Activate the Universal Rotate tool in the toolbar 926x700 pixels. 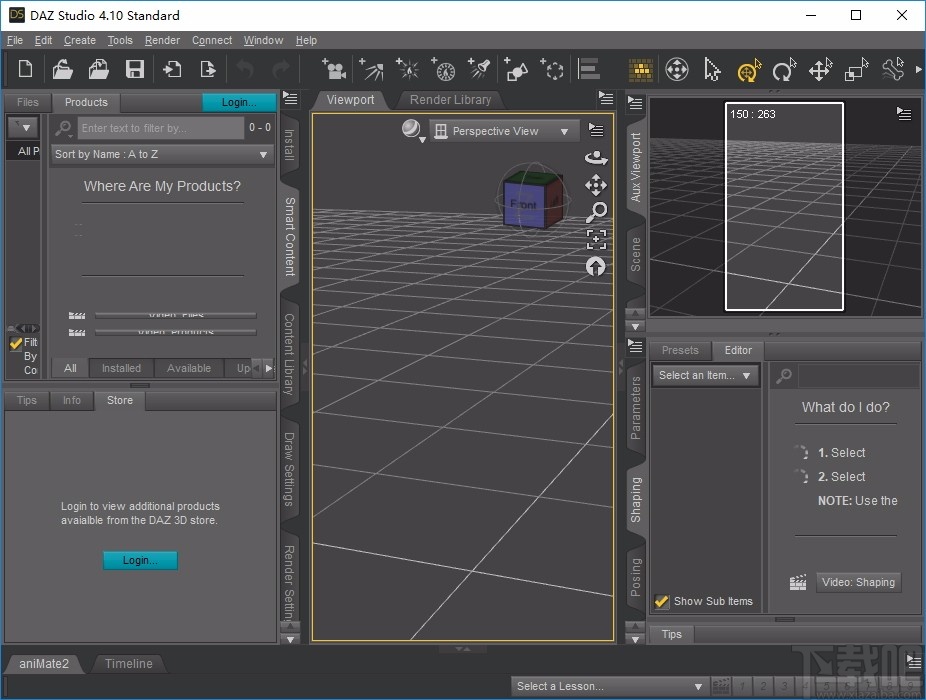tap(749, 69)
